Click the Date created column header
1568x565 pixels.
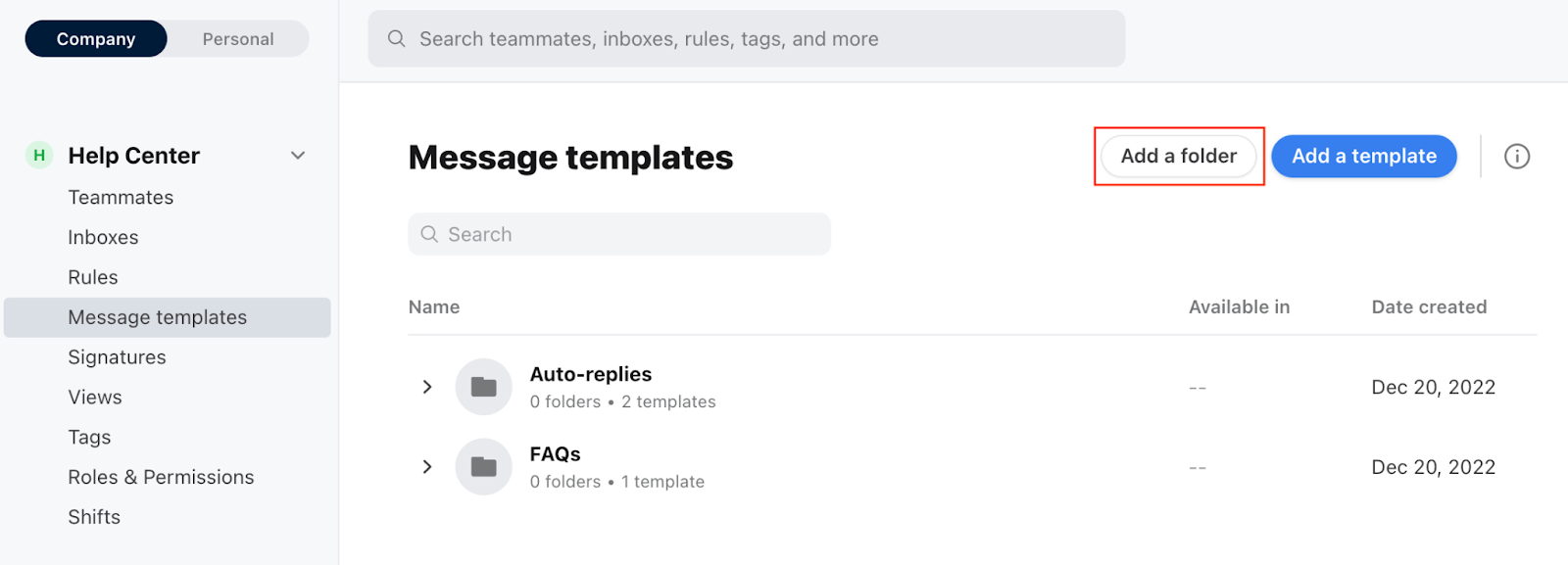(x=1429, y=307)
